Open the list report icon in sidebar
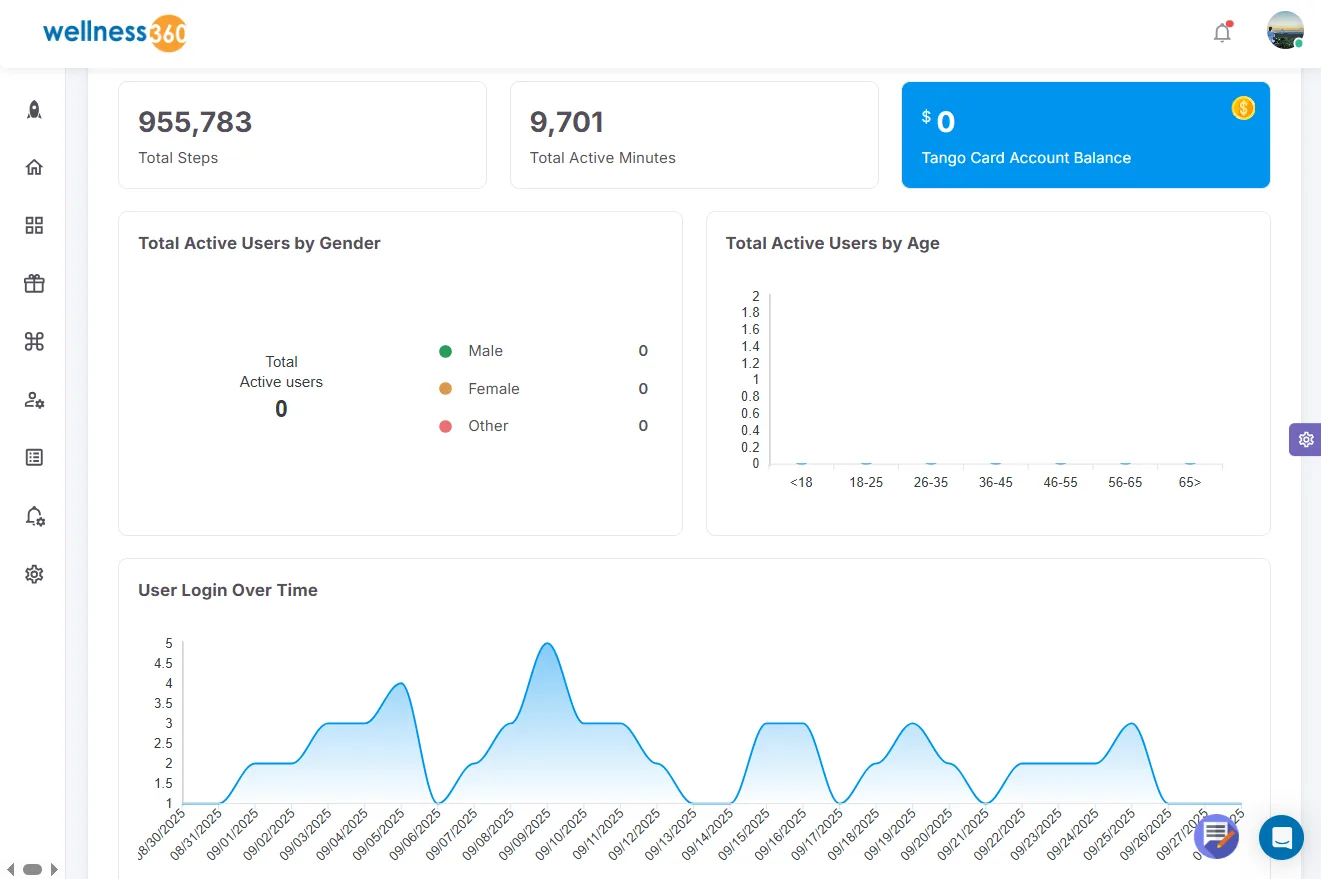 click(34, 457)
